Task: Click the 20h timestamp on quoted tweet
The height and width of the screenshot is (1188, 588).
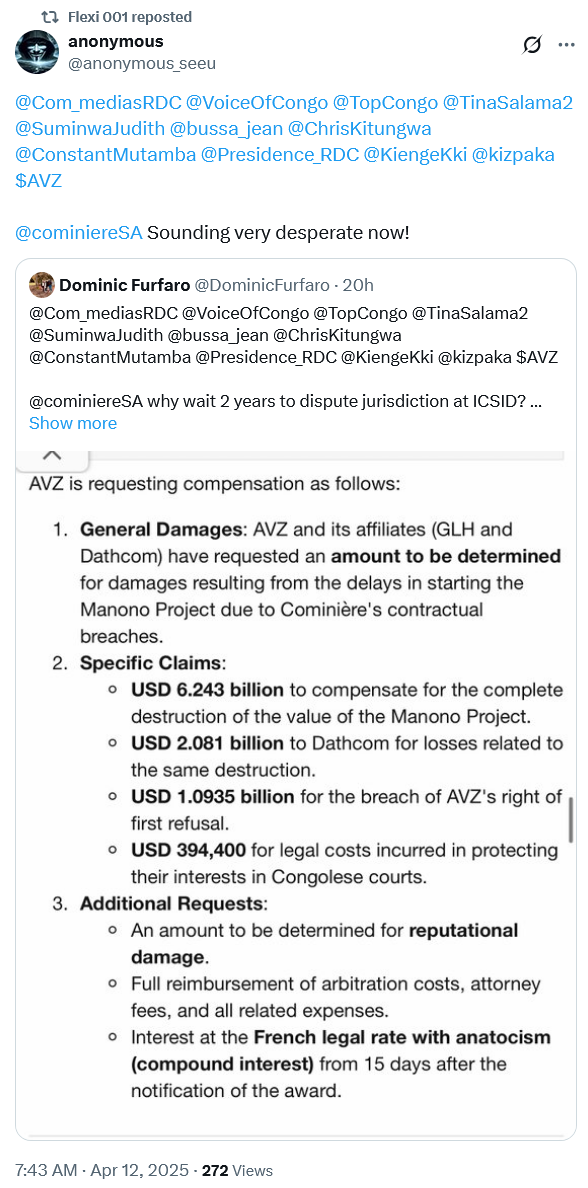Action: point(358,286)
